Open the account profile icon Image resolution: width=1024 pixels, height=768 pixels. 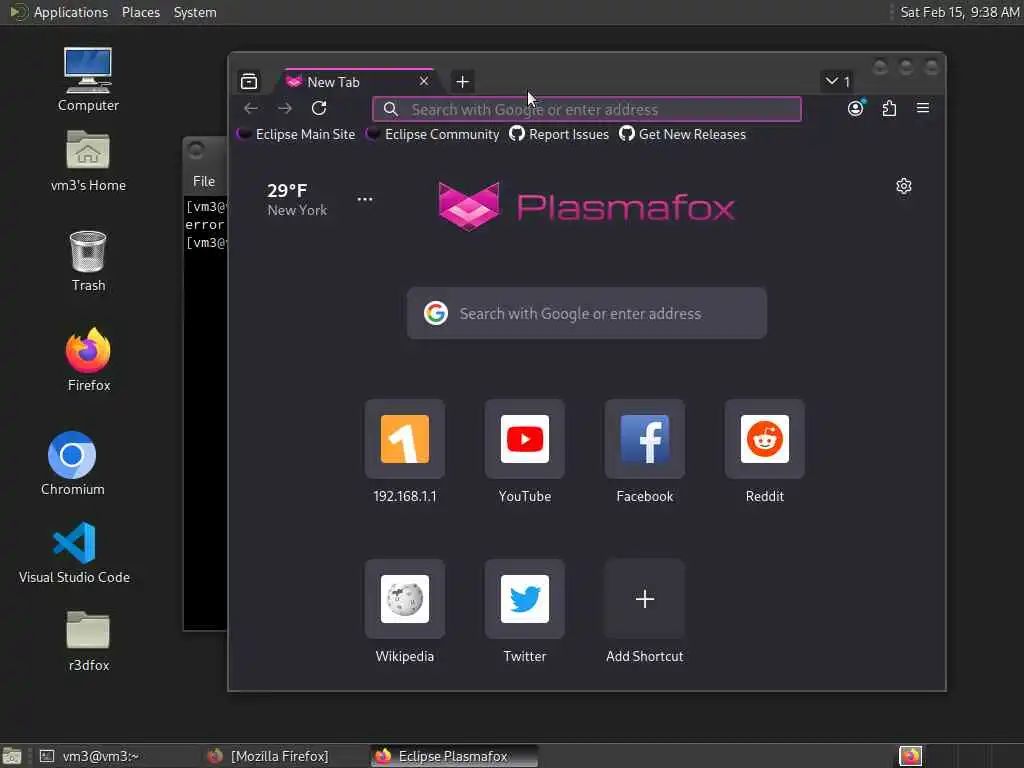coord(856,108)
